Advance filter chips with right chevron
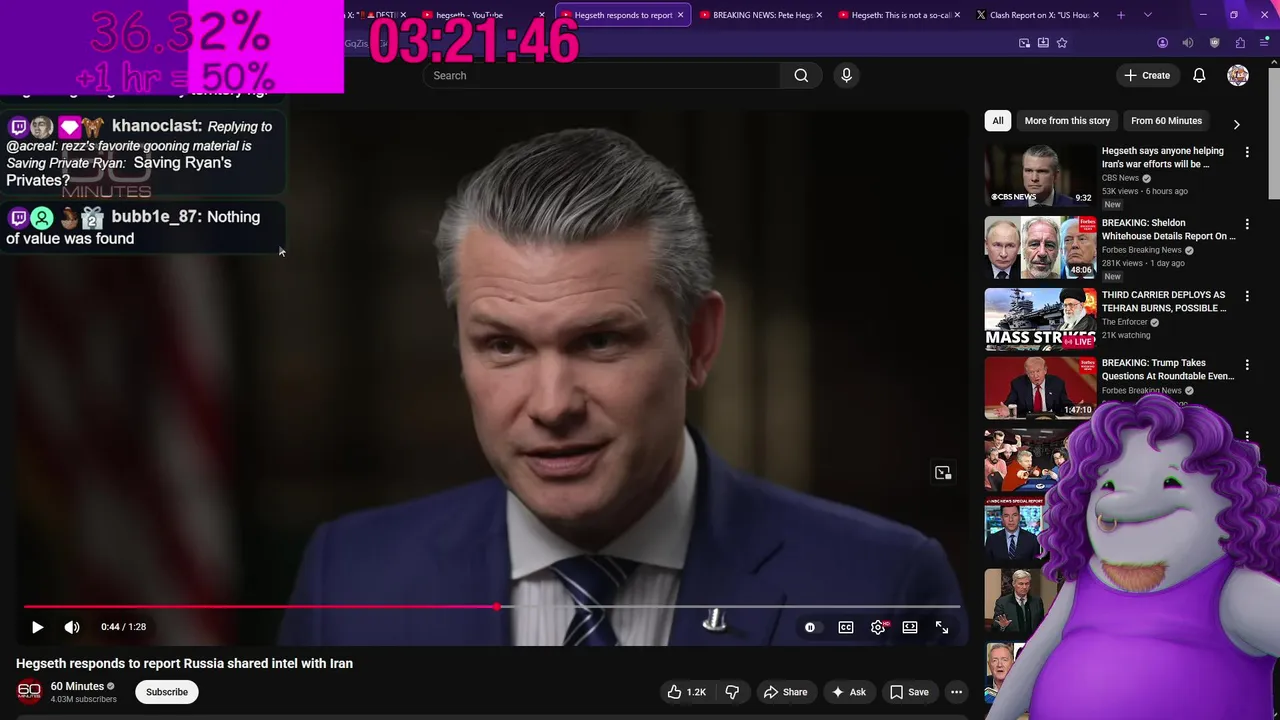Viewport: 1280px width, 720px height. click(1236, 124)
